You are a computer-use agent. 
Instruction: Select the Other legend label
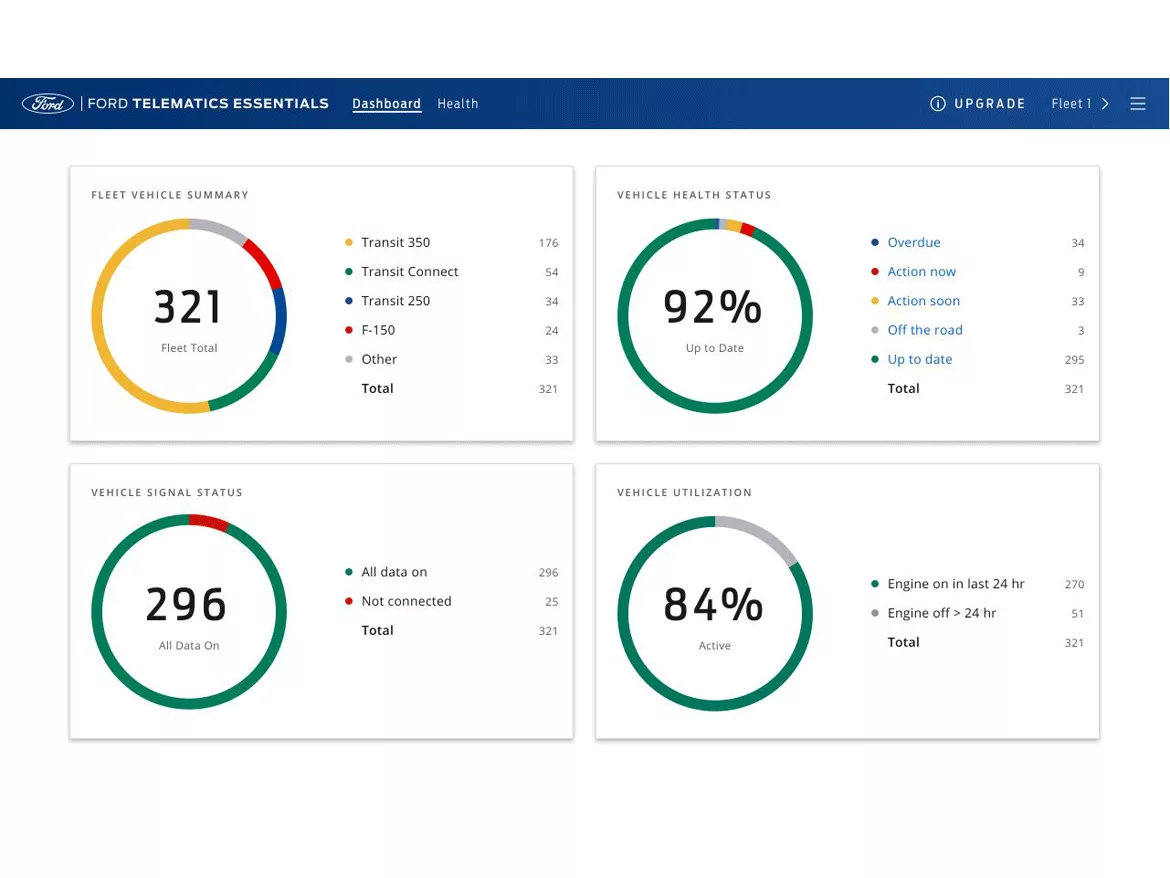[x=379, y=359]
